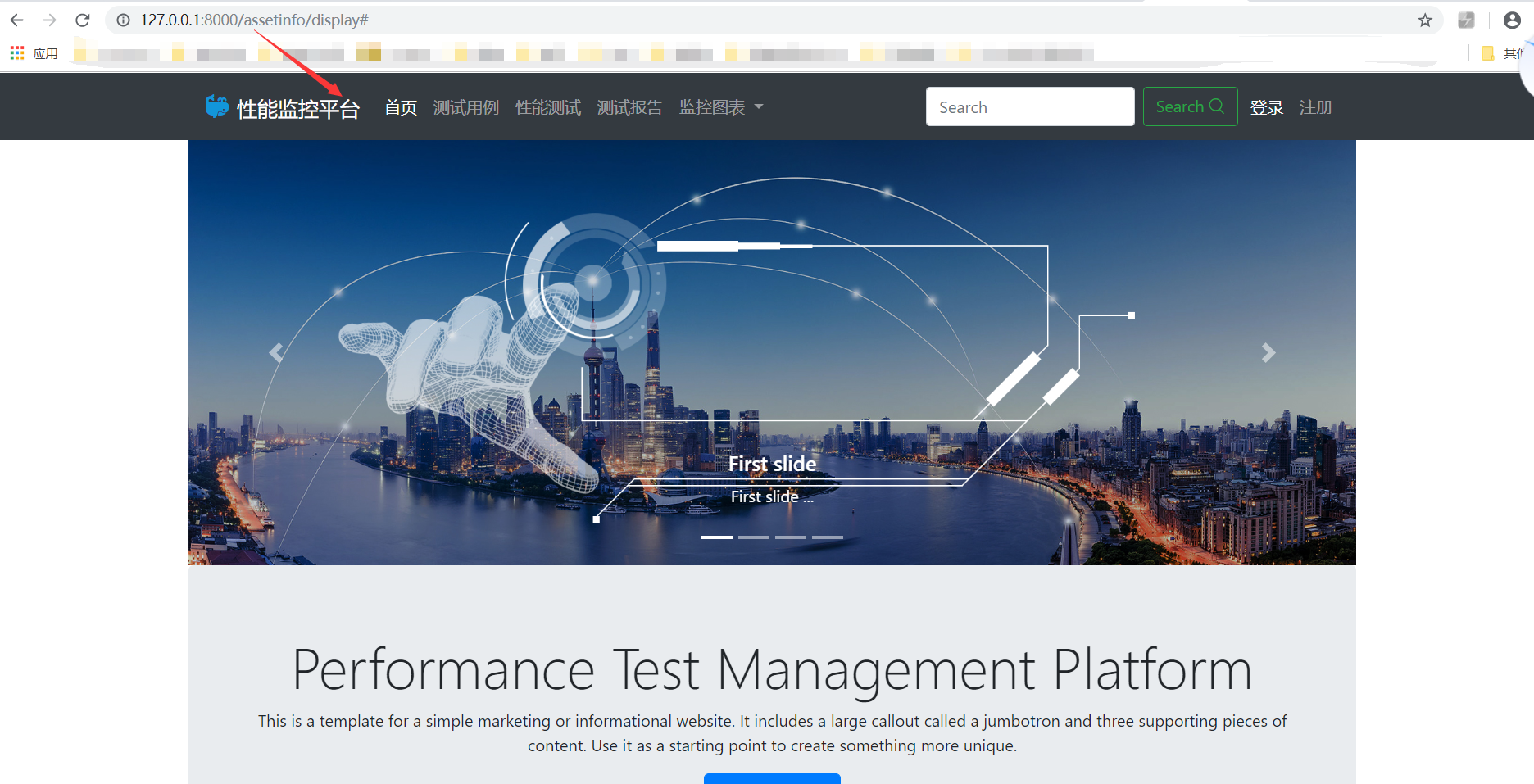Viewport: 1534px width, 784px height.
Task: Select the first carousel indicator
Action: [x=717, y=537]
